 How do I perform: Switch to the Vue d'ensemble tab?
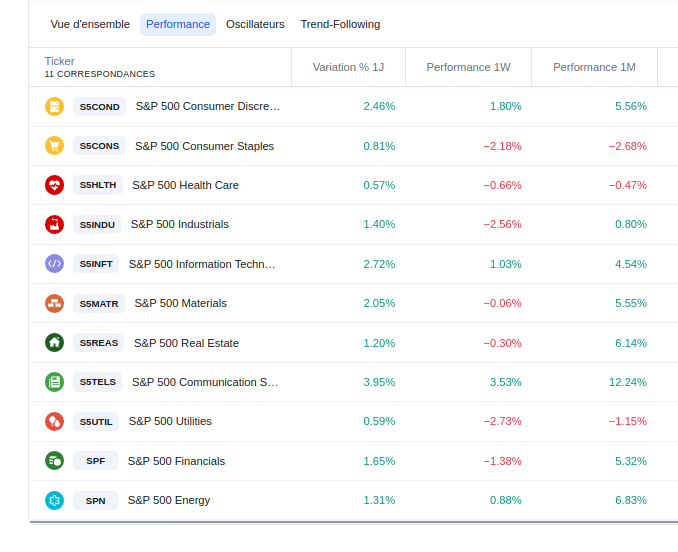(x=90, y=24)
